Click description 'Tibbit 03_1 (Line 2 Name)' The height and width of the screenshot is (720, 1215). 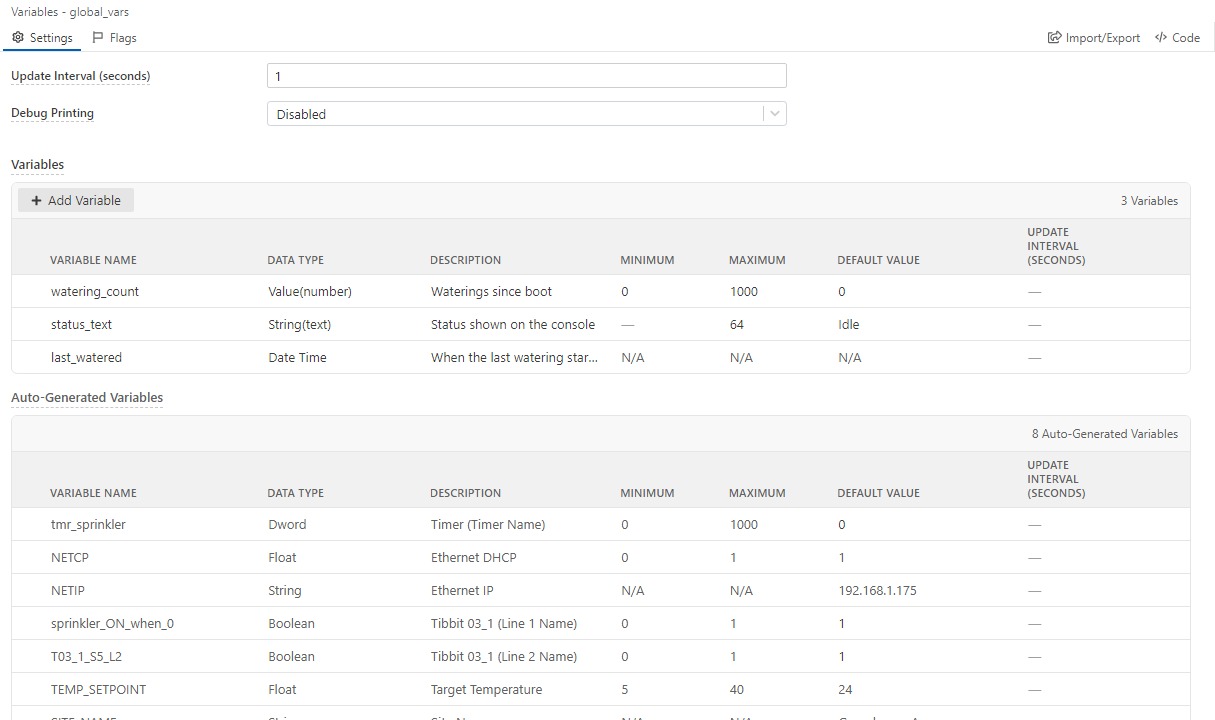click(504, 656)
